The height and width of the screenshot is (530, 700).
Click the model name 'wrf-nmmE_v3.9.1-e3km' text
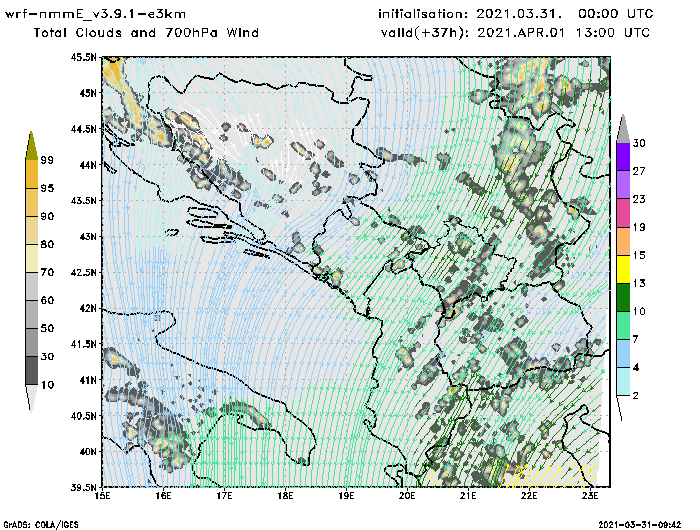[95, 14]
